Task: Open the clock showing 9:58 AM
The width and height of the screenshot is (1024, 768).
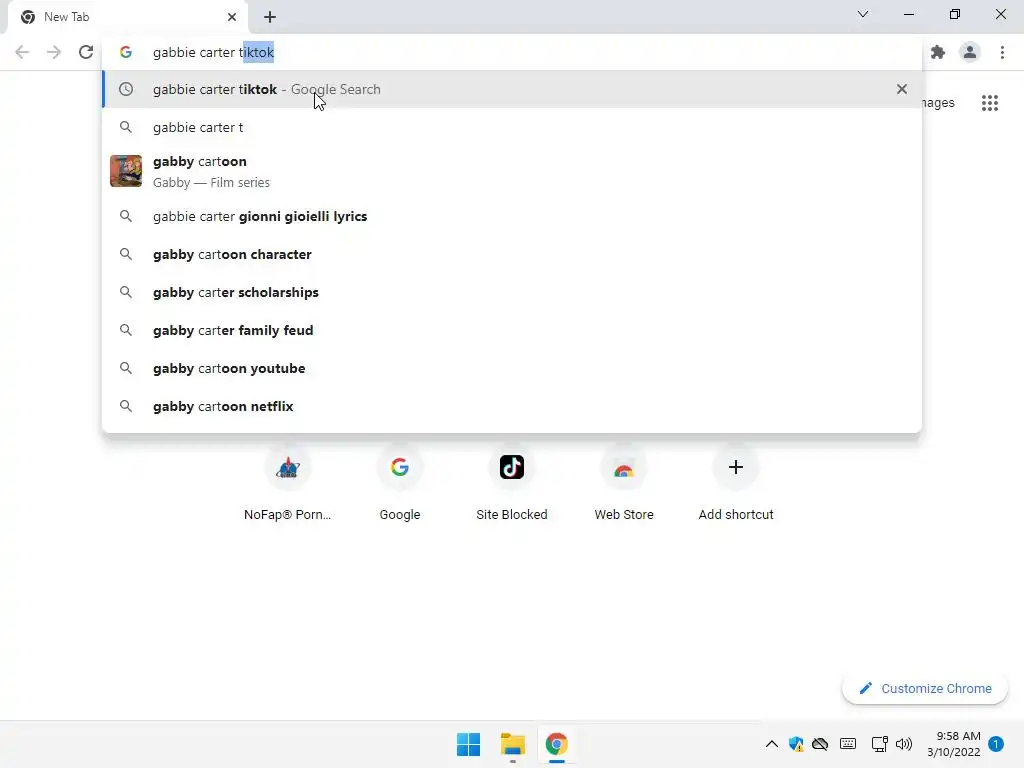Action: 953,744
